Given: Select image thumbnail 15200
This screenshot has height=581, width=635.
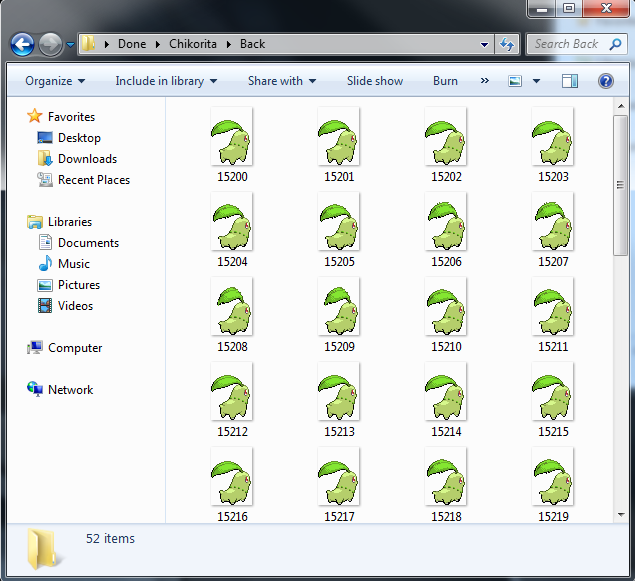Looking at the screenshot, I should coord(232,136).
